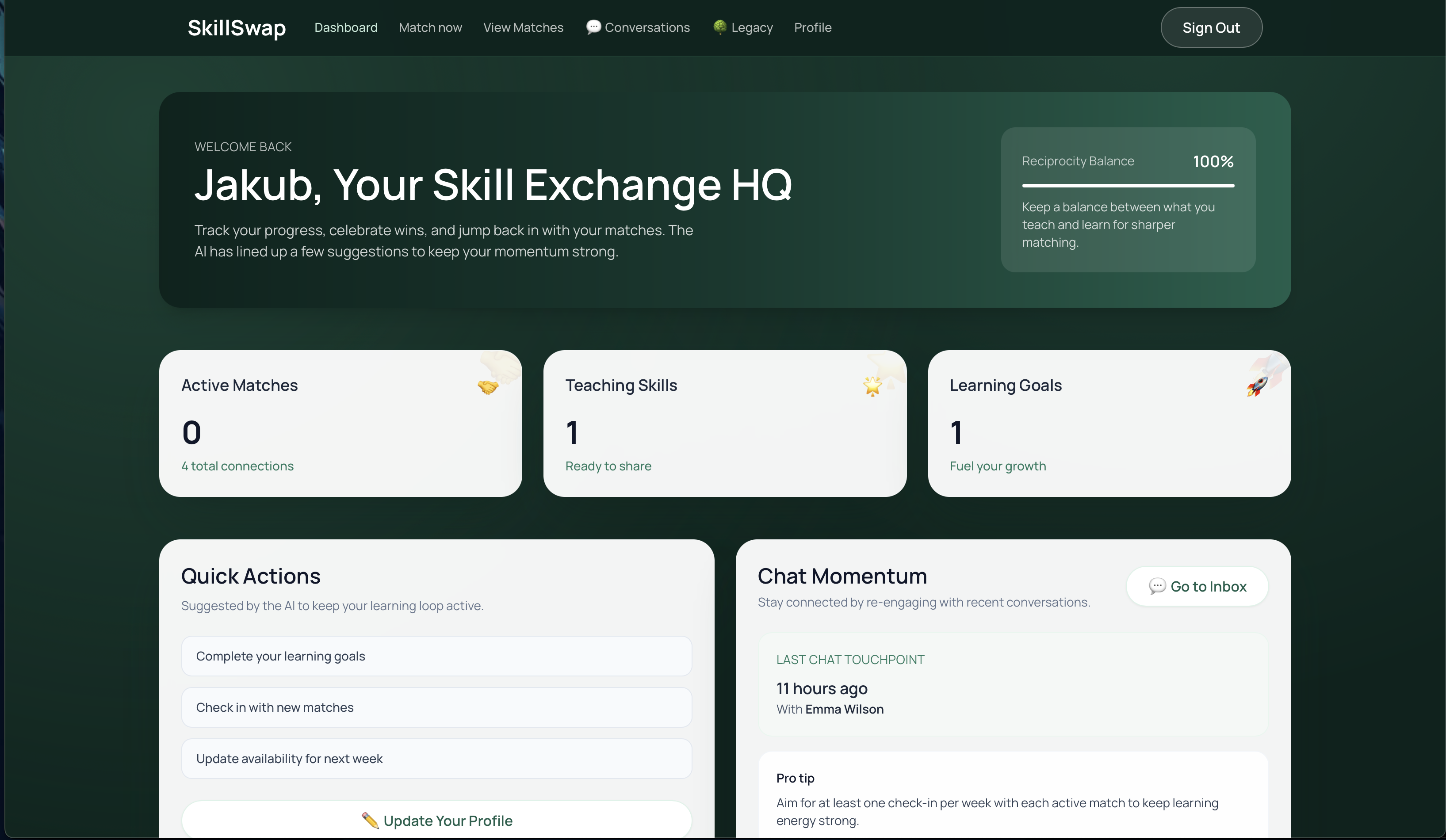Click the star icon on Teaching Skills
The image size is (1446, 840).
(872, 386)
